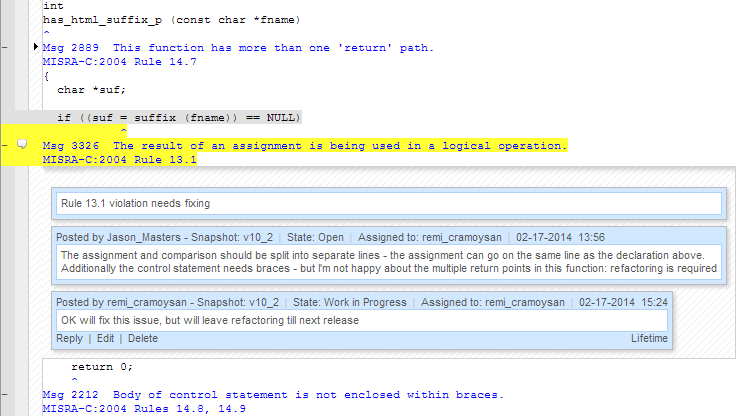This screenshot has height=416, width=745.
Task: Click the 'char *suf;' declaration line
Action: (91, 90)
